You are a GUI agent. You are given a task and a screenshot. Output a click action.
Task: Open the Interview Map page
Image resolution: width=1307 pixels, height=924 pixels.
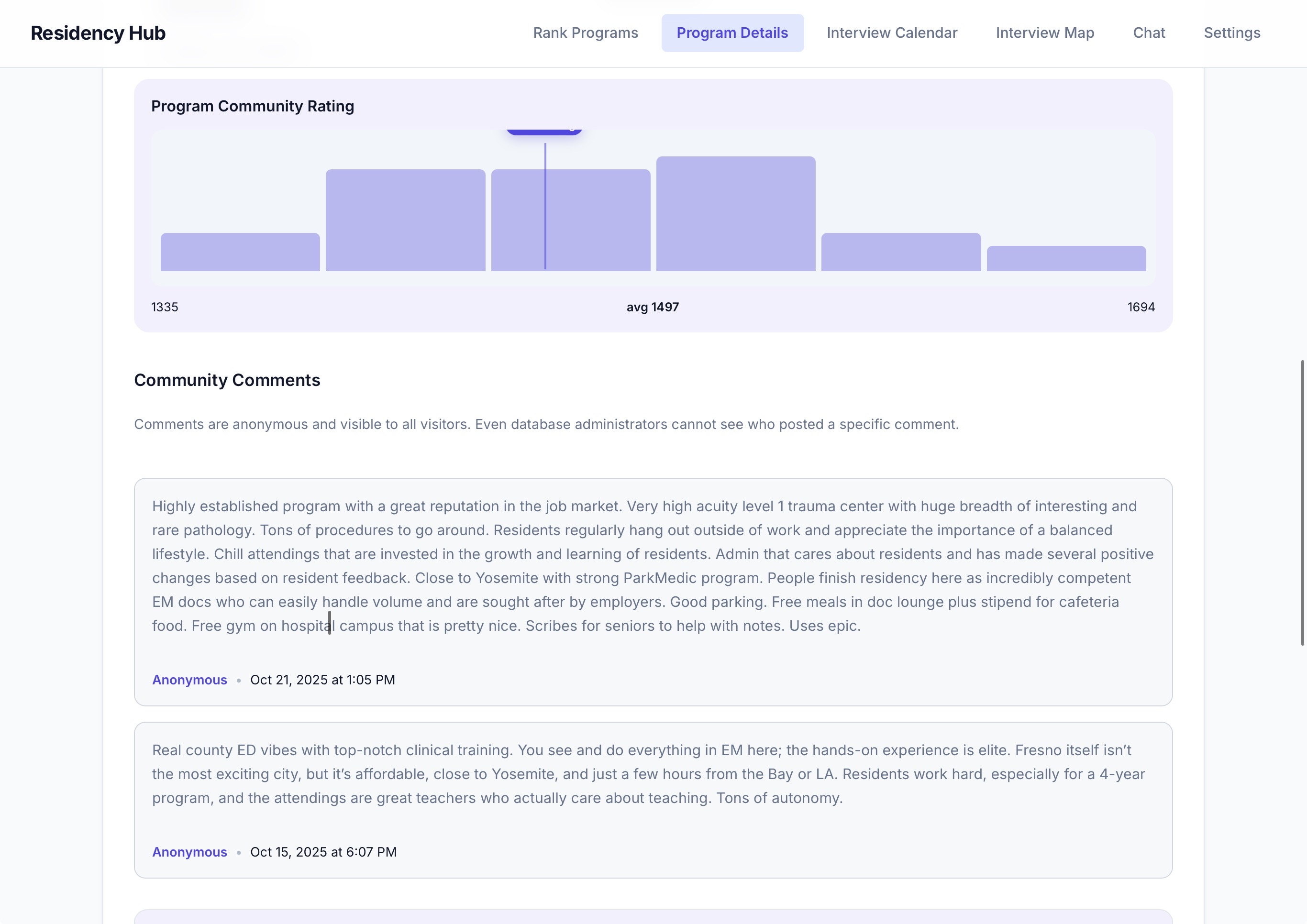[1044, 33]
